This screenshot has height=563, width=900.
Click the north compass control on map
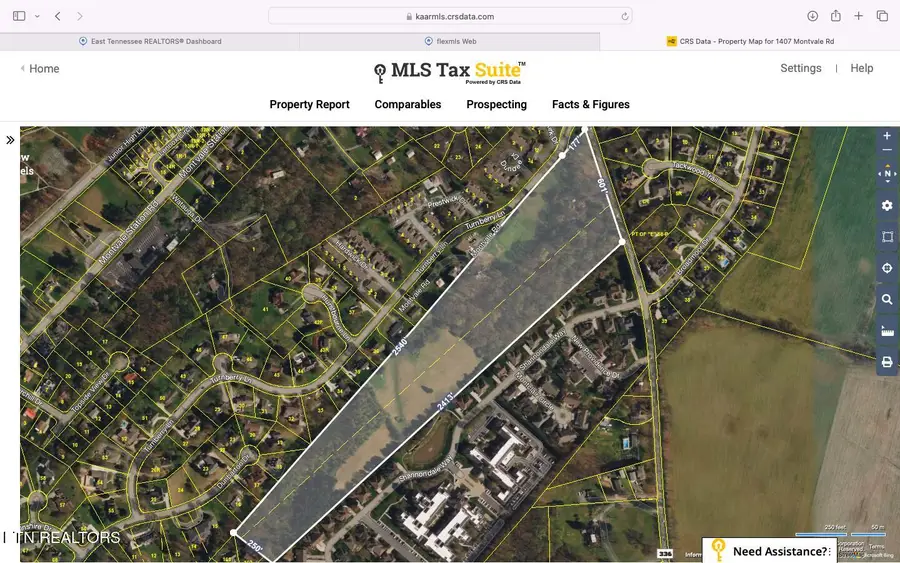(886, 174)
